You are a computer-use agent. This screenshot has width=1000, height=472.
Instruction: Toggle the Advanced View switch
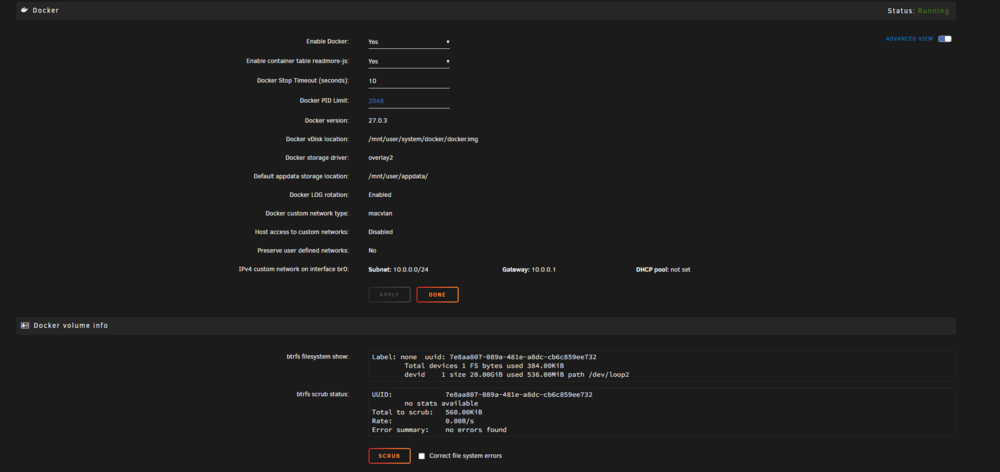(x=945, y=39)
